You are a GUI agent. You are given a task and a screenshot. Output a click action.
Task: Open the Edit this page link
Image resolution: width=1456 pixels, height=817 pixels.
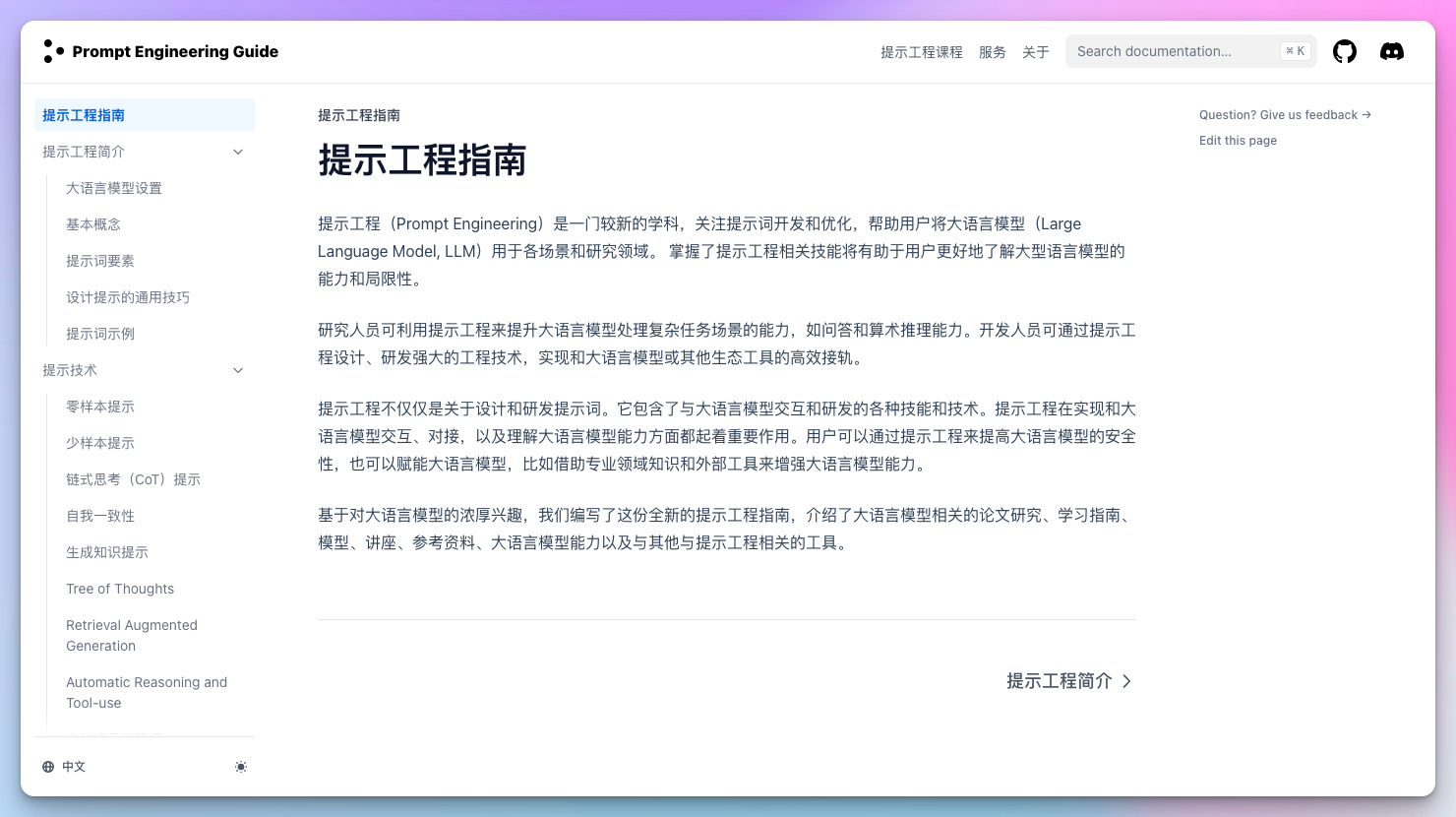point(1237,140)
